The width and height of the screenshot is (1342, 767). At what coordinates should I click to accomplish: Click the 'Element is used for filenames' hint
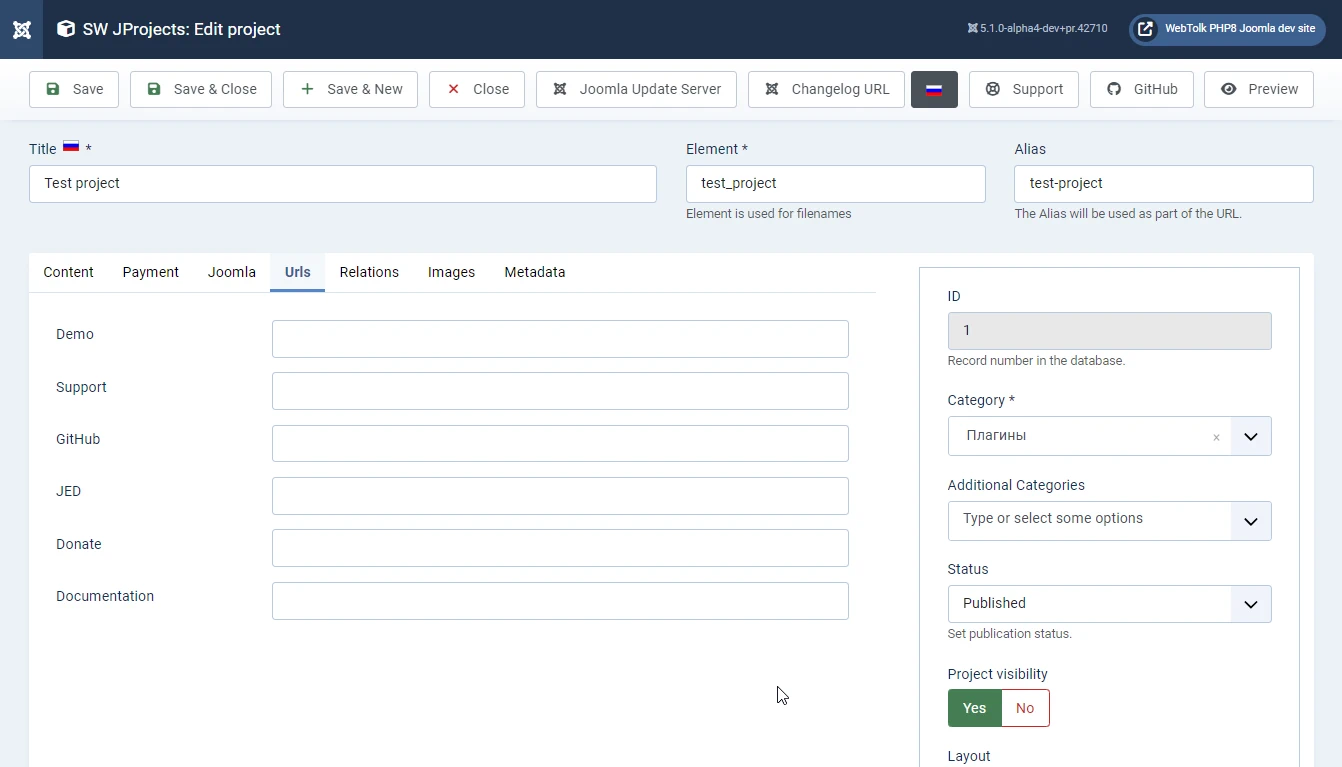point(769,214)
